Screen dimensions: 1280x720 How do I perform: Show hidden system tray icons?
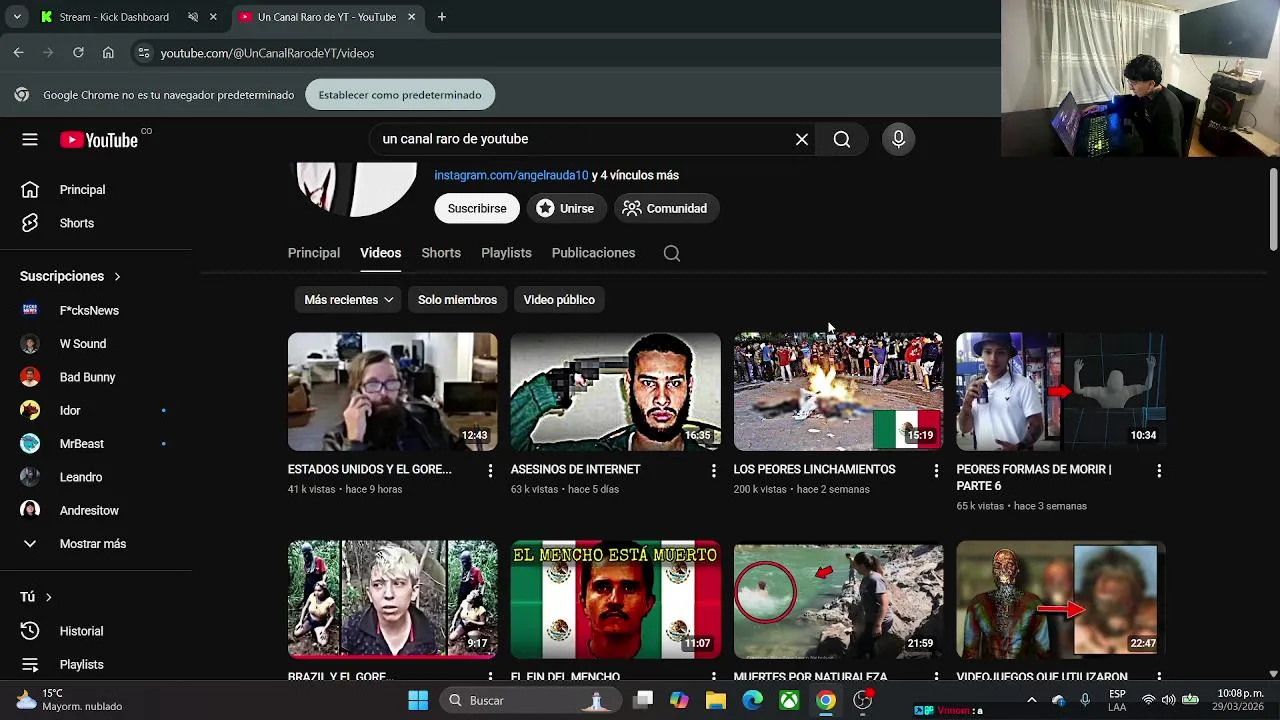tap(1032, 700)
